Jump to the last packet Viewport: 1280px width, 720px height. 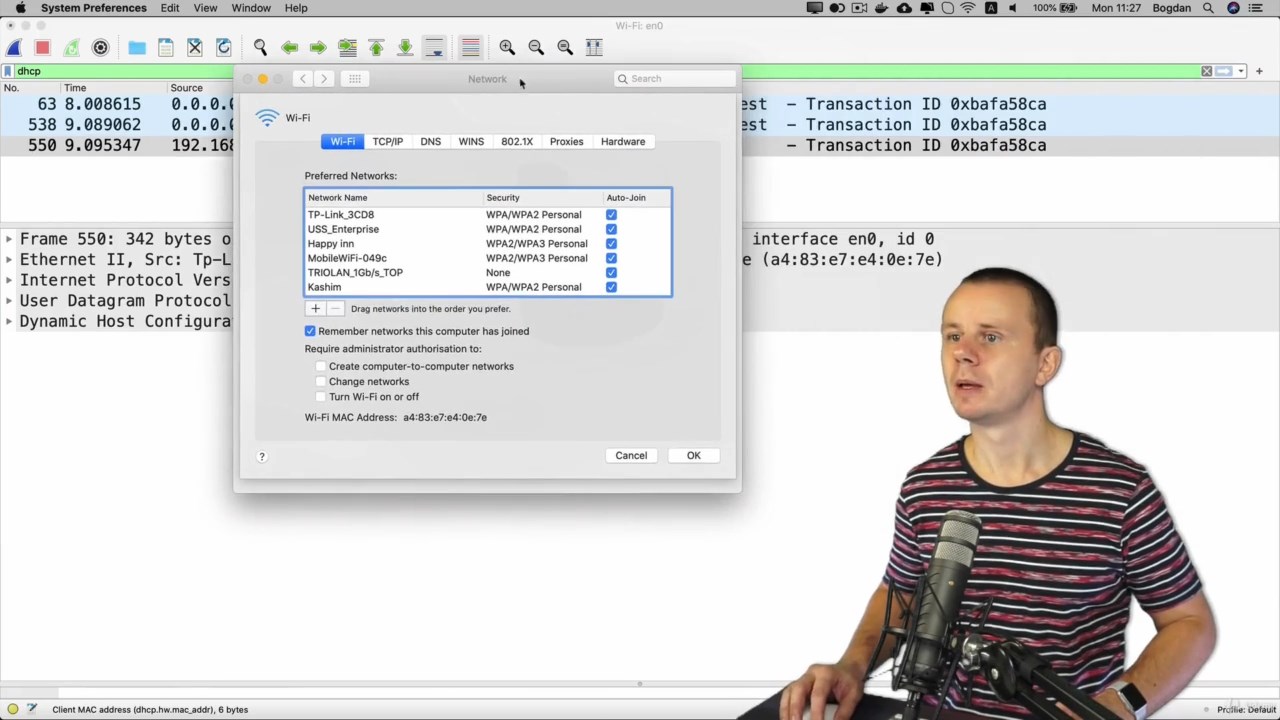[405, 47]
